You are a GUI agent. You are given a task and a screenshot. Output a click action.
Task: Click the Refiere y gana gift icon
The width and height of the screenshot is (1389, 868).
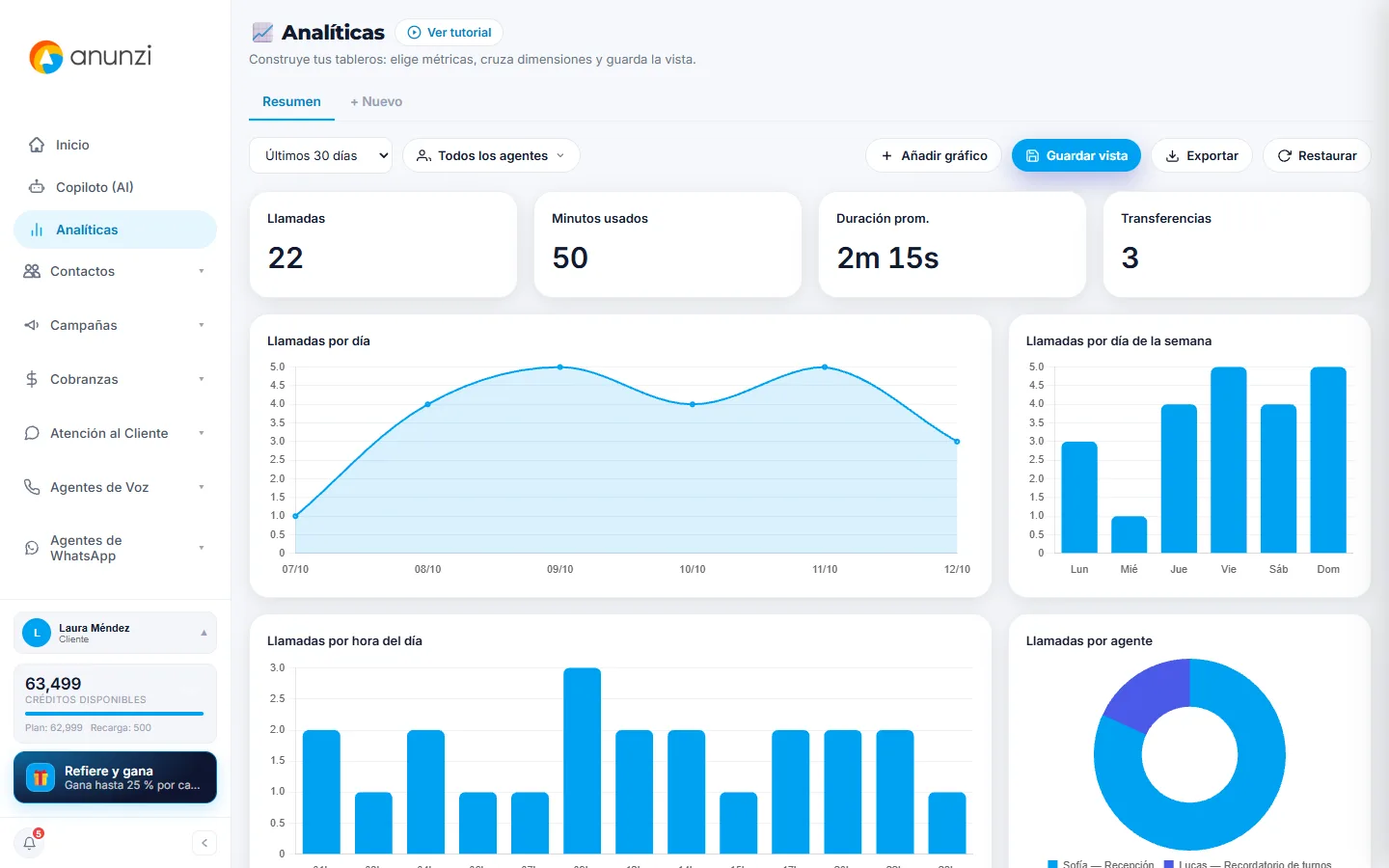point(41,777)
